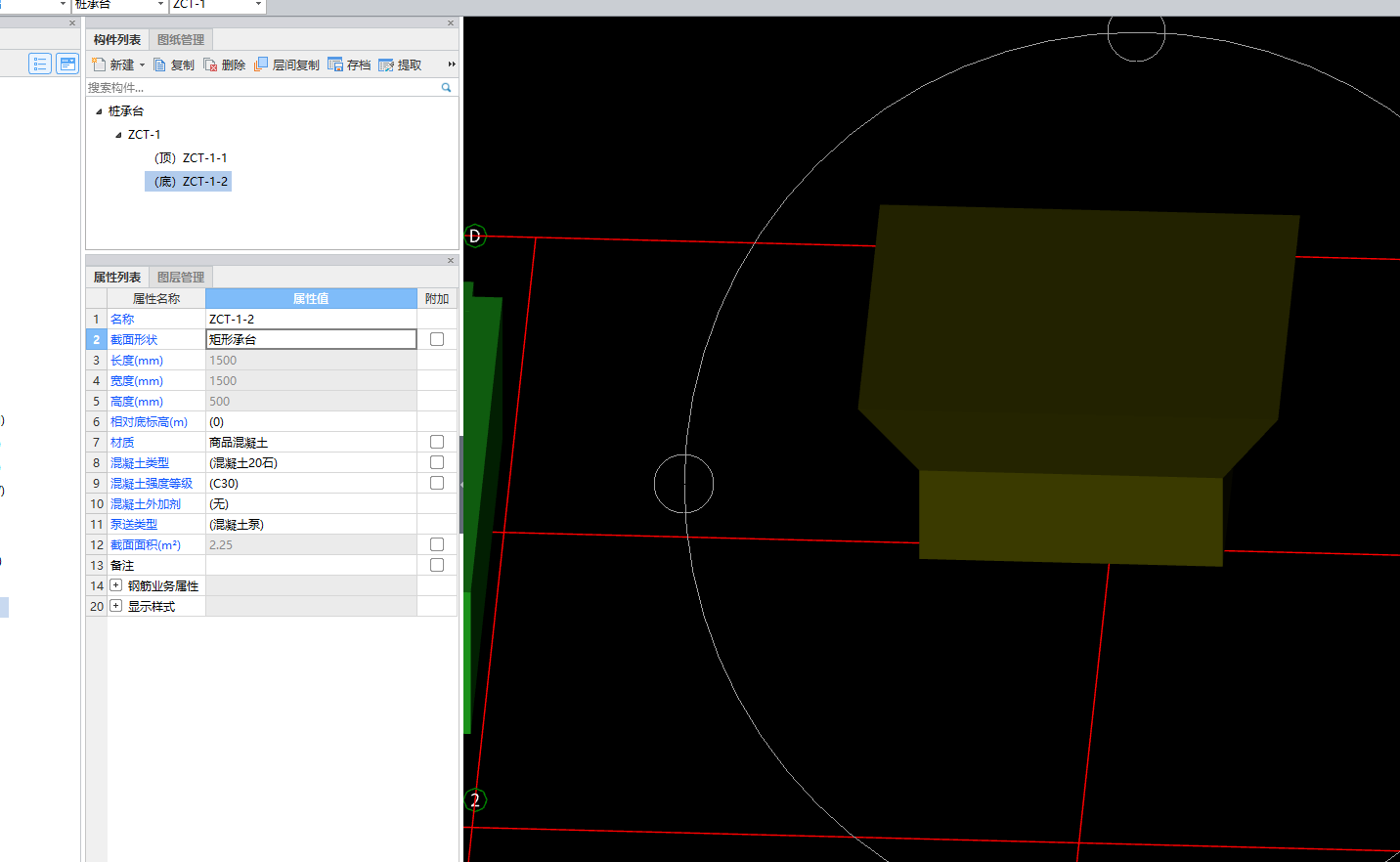
Task: Click the 名称 property link
Action: pyautogui.click(x=122, y=319)
